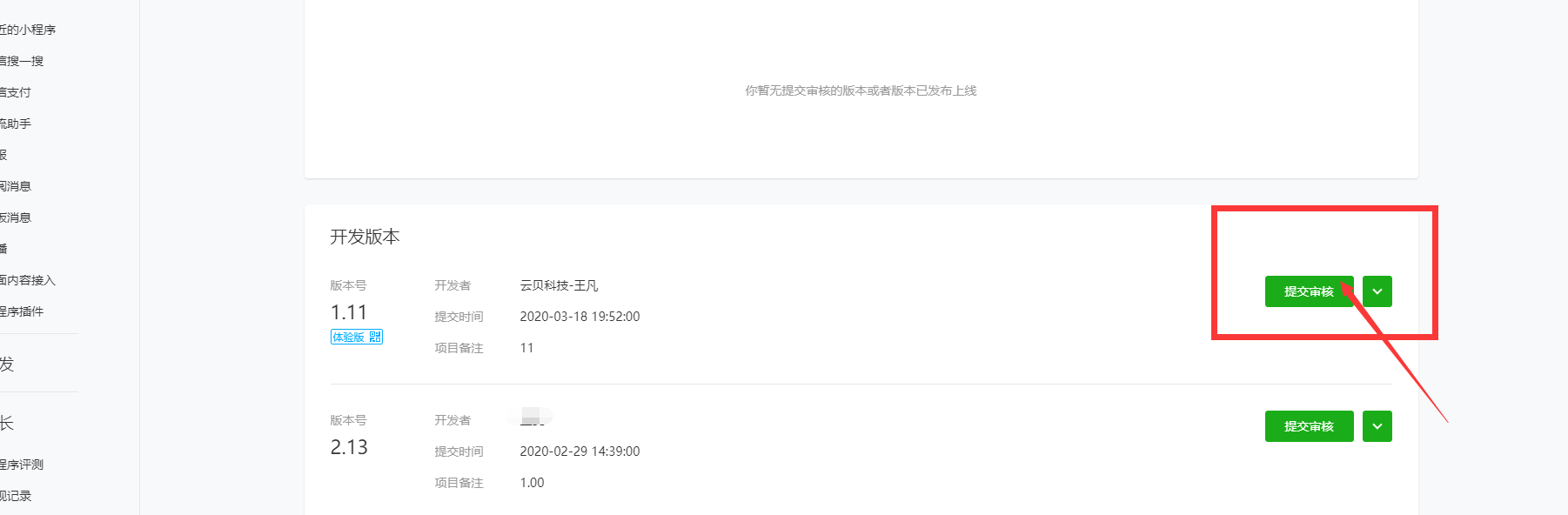Expand dropdown arrow beside version 1.11
This screenshot has height=515, width=1568.
point(1377,291)
